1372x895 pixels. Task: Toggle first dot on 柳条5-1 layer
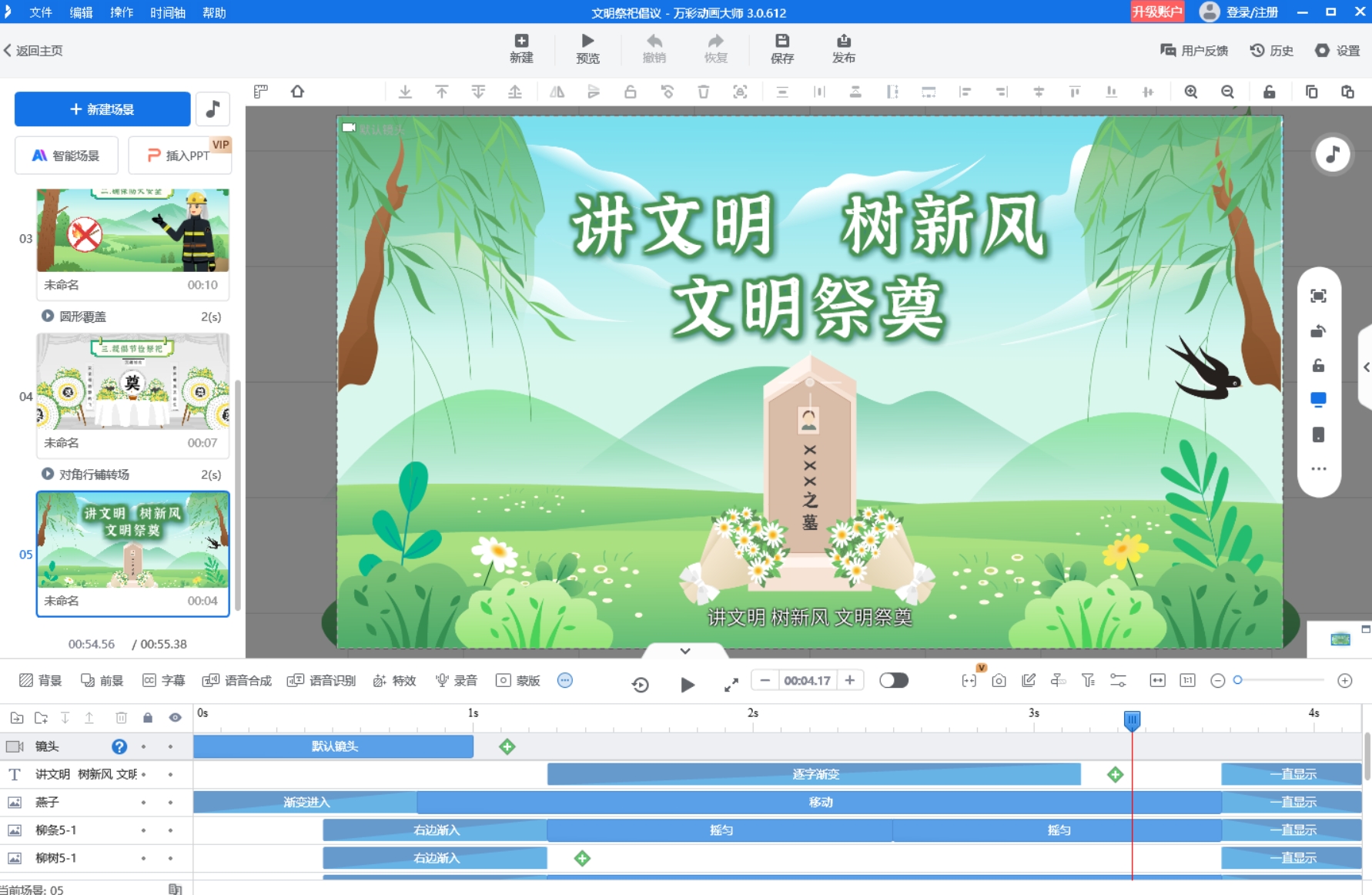point(143,830)
